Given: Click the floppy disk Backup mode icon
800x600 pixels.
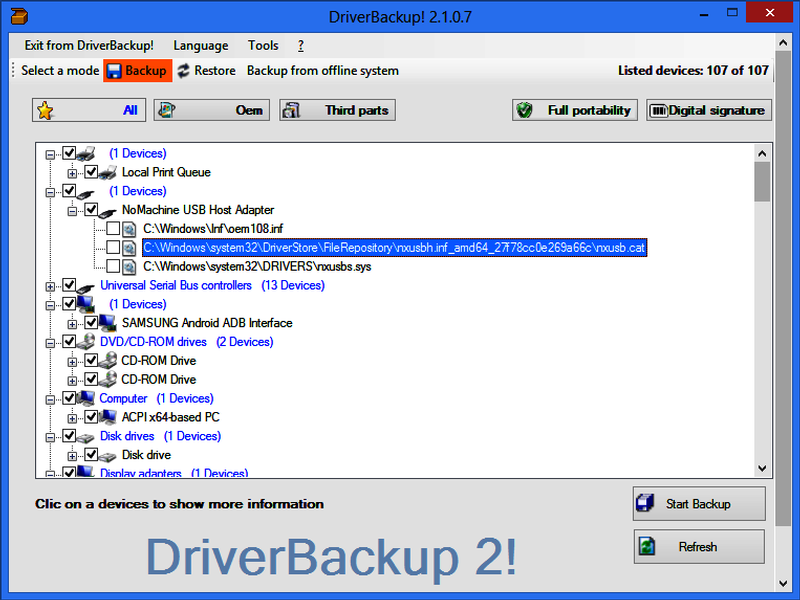Looking at the screenshot, I should point(113,71).
